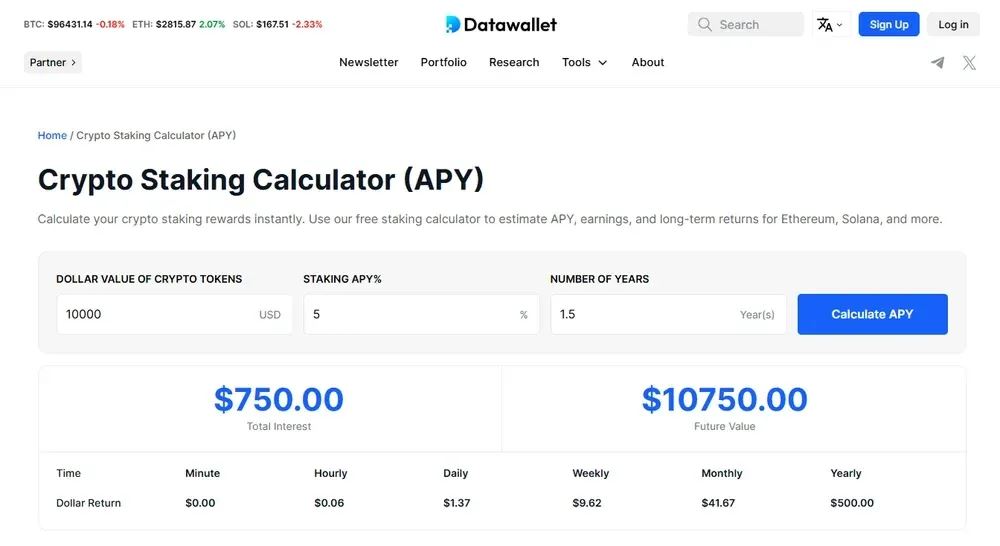
Task: Click the BTC price ticker
Action: [x=74, y=24]
